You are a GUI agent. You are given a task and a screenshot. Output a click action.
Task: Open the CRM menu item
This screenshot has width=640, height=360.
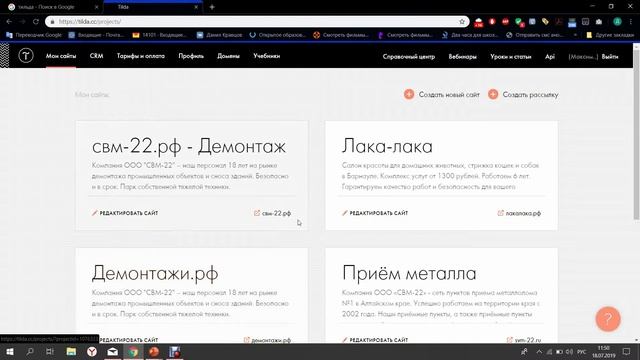pos(96,56)
